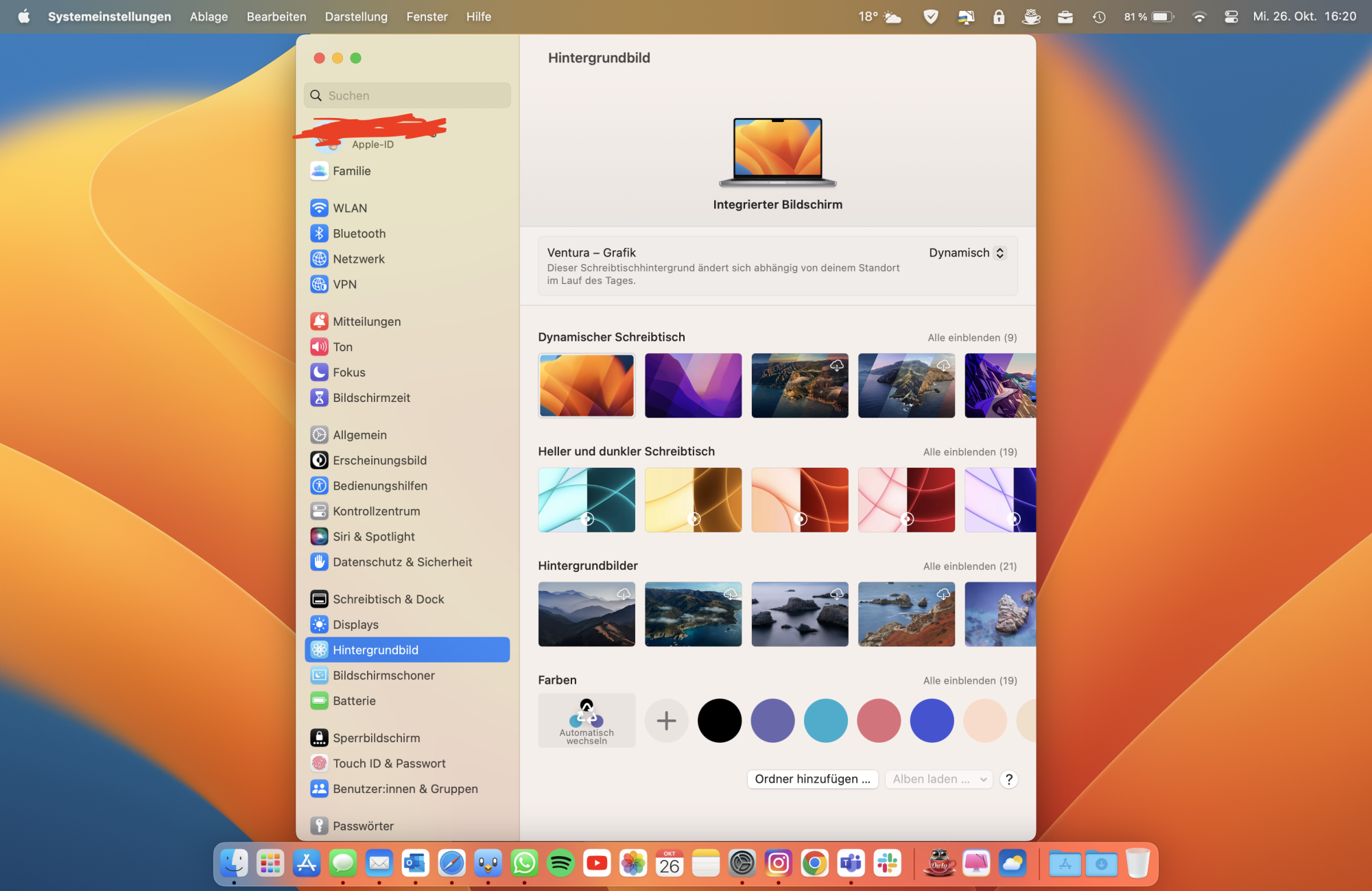Viewport: 1372px width, 891px height.
Task: Open the WLAN settings pane
Action: [350, 208]
